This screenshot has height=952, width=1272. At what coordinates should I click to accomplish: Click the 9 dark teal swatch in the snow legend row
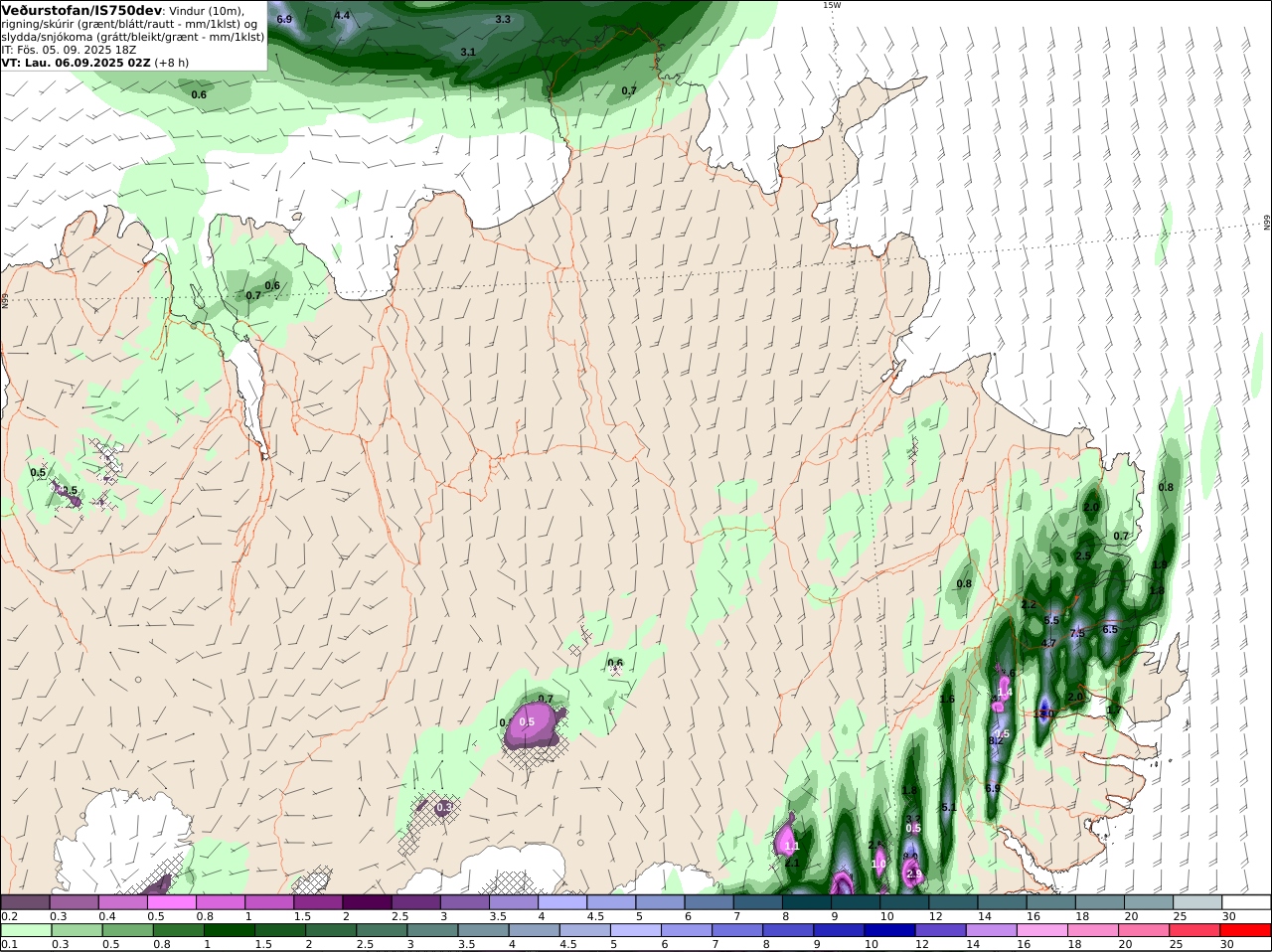(858, 901)
